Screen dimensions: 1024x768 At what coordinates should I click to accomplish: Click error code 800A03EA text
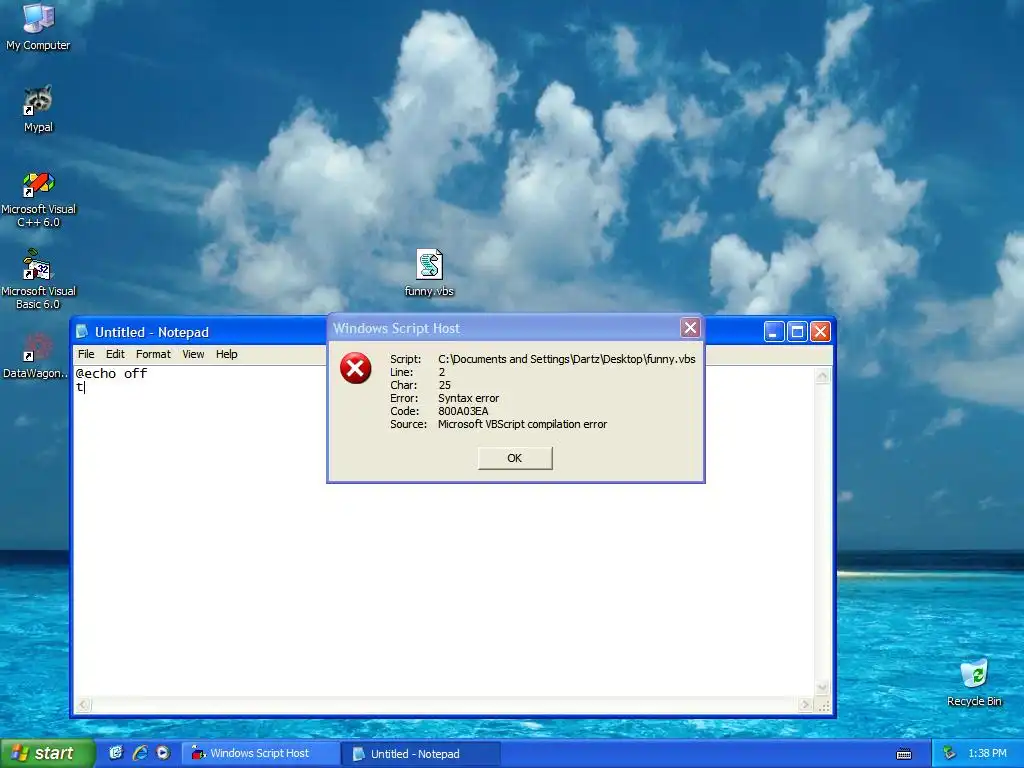(463, 411)
